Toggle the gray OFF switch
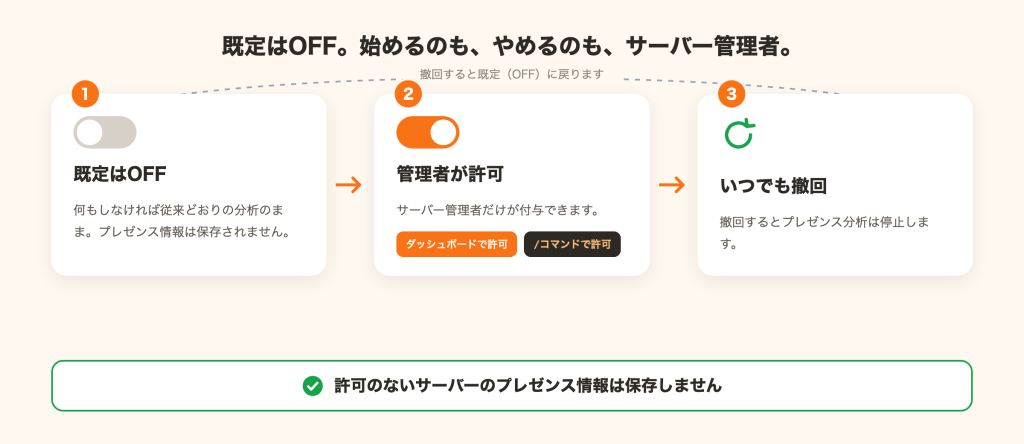 105,133
